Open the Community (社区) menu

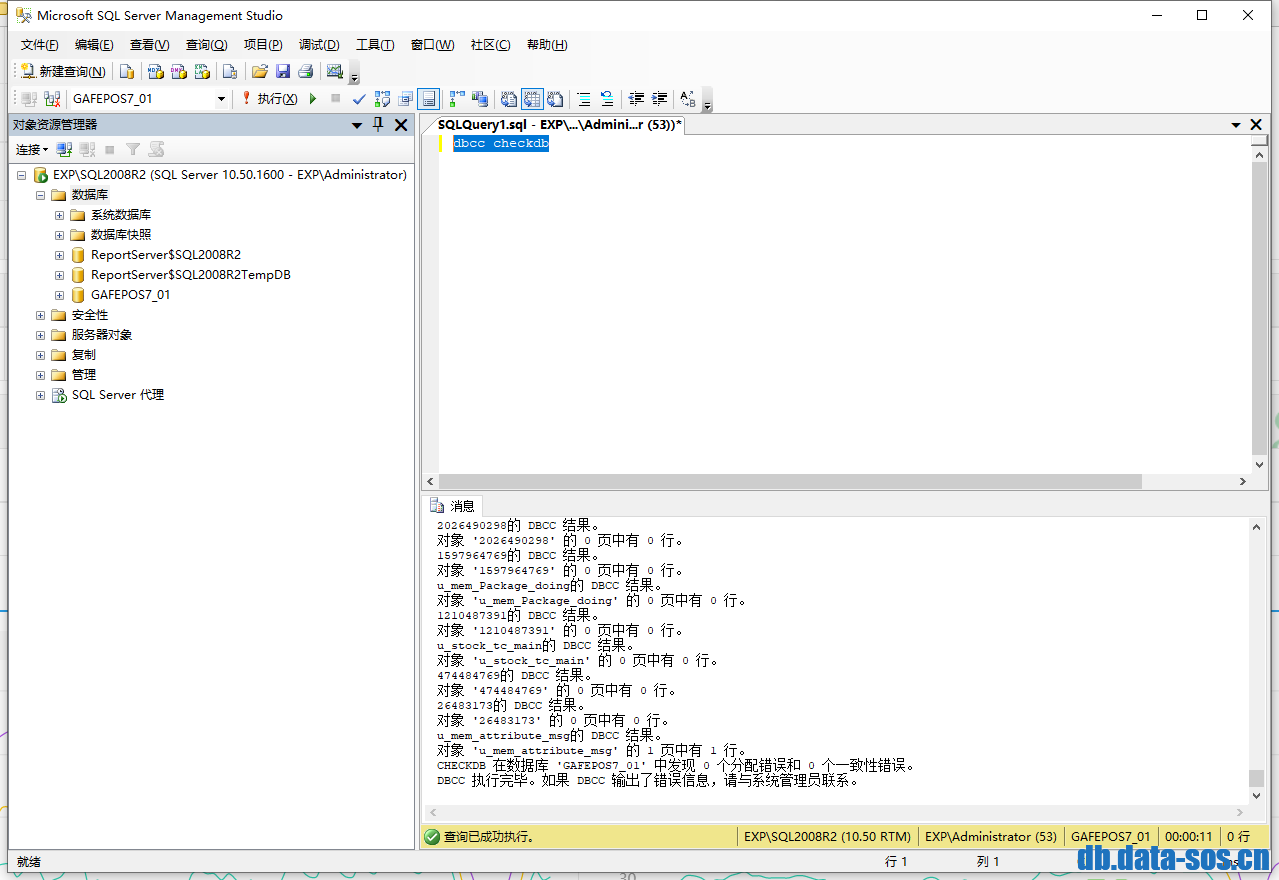490,45
